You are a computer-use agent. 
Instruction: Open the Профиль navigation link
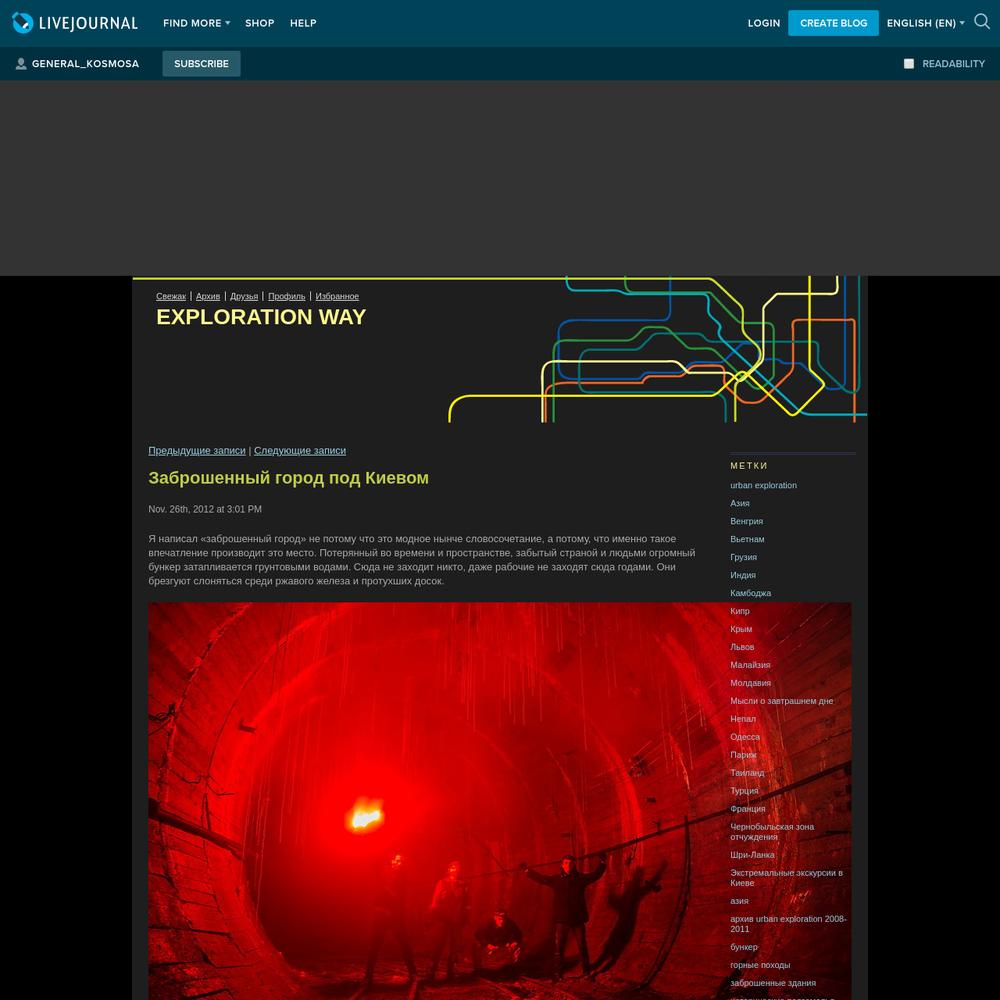pyautogui.click(x=287, y=297)
